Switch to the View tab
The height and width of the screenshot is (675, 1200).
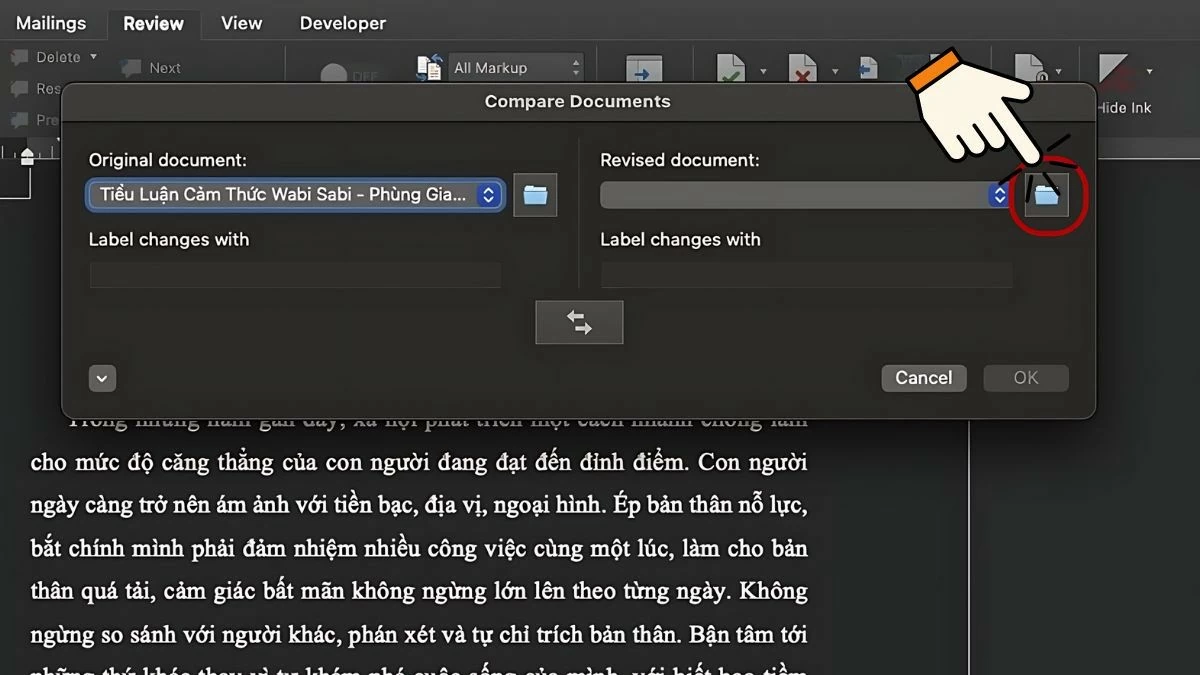[240, 22]
